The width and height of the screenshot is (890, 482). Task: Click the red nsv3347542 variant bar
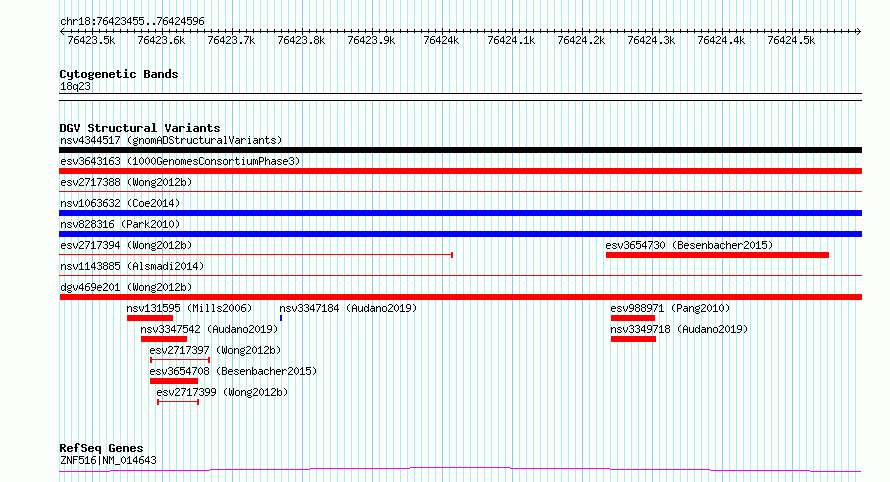(x=164, y=339)
